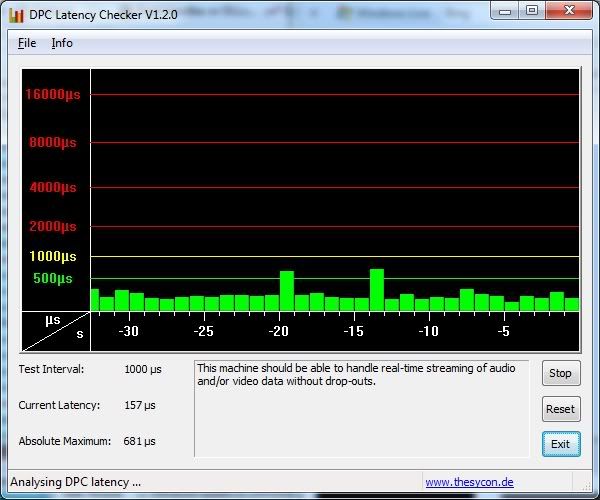Click the tall latency bar near -20 seconds
The image size is (600, 500).
pyautogui.click(x=287, y=291)
